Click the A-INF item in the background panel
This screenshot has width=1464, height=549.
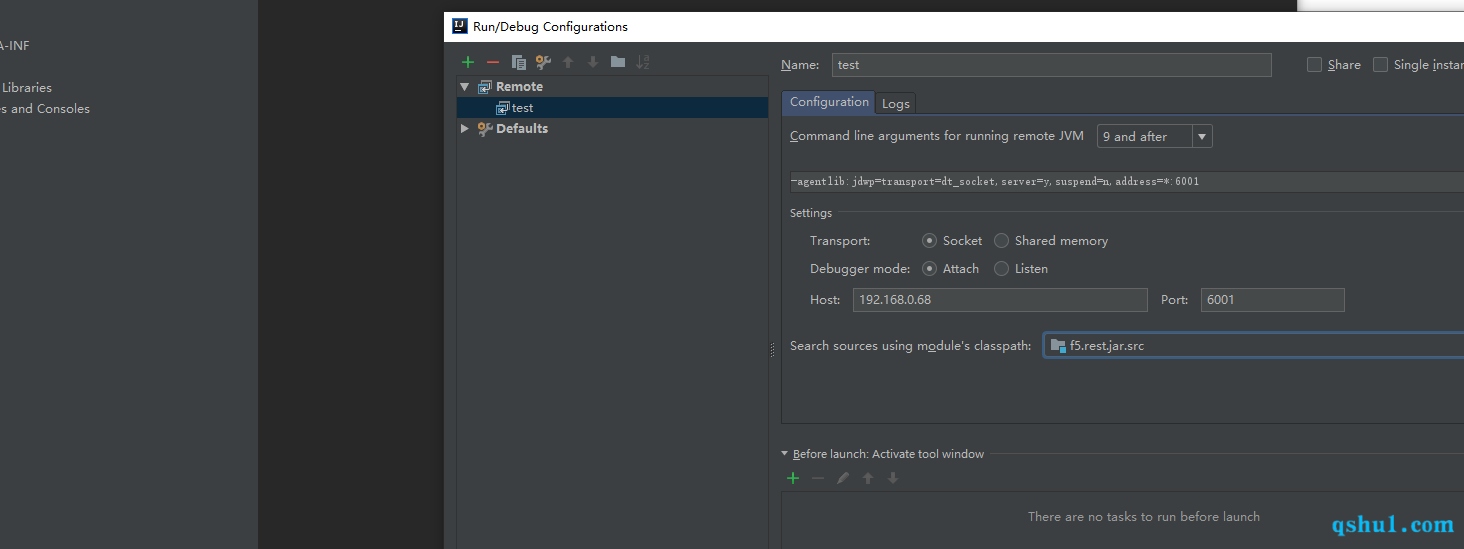pos(14,46)
